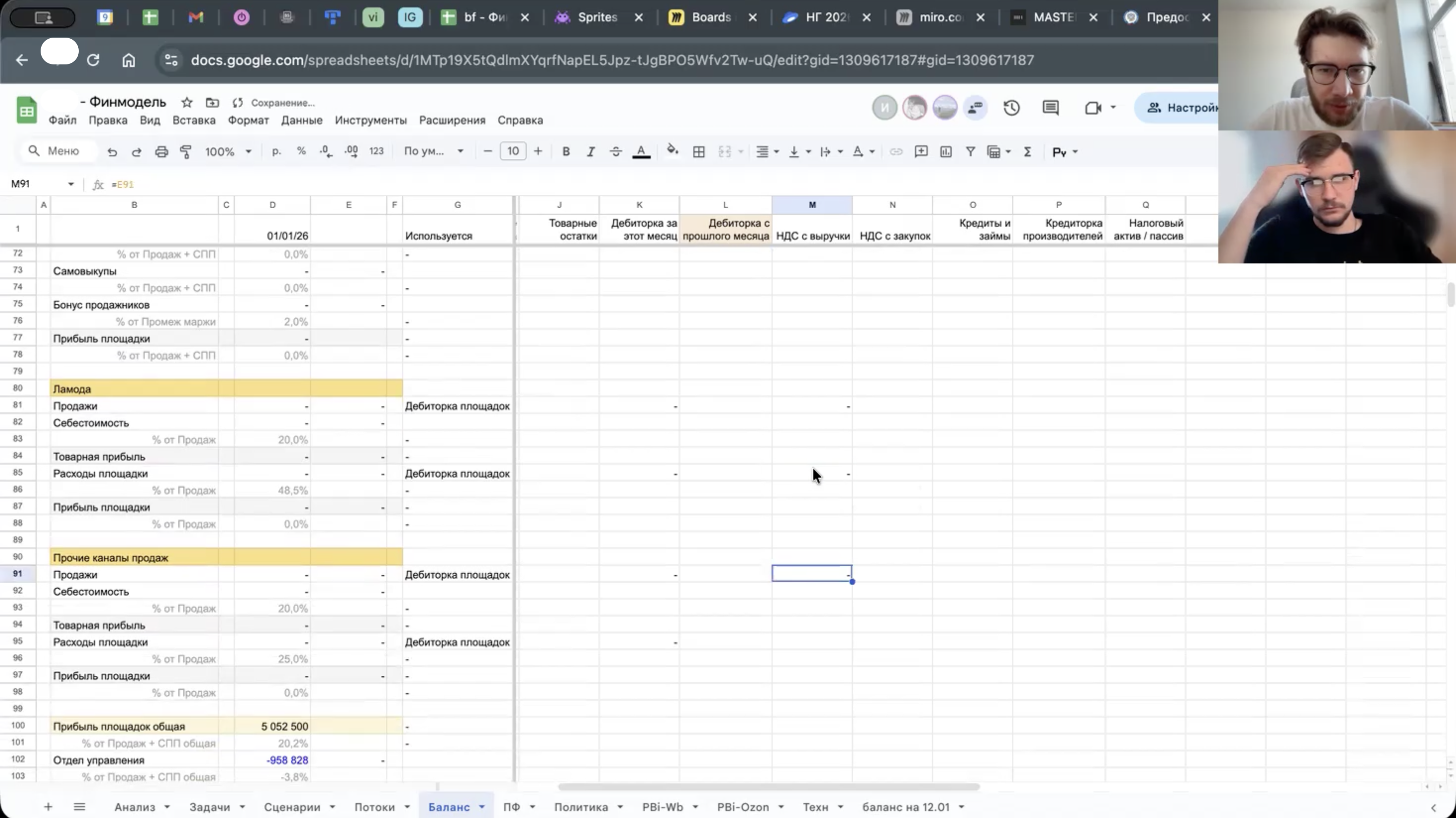The image size is (1456, 818).
Task: Open the Вставка menu
Action: tap(194, 120)
